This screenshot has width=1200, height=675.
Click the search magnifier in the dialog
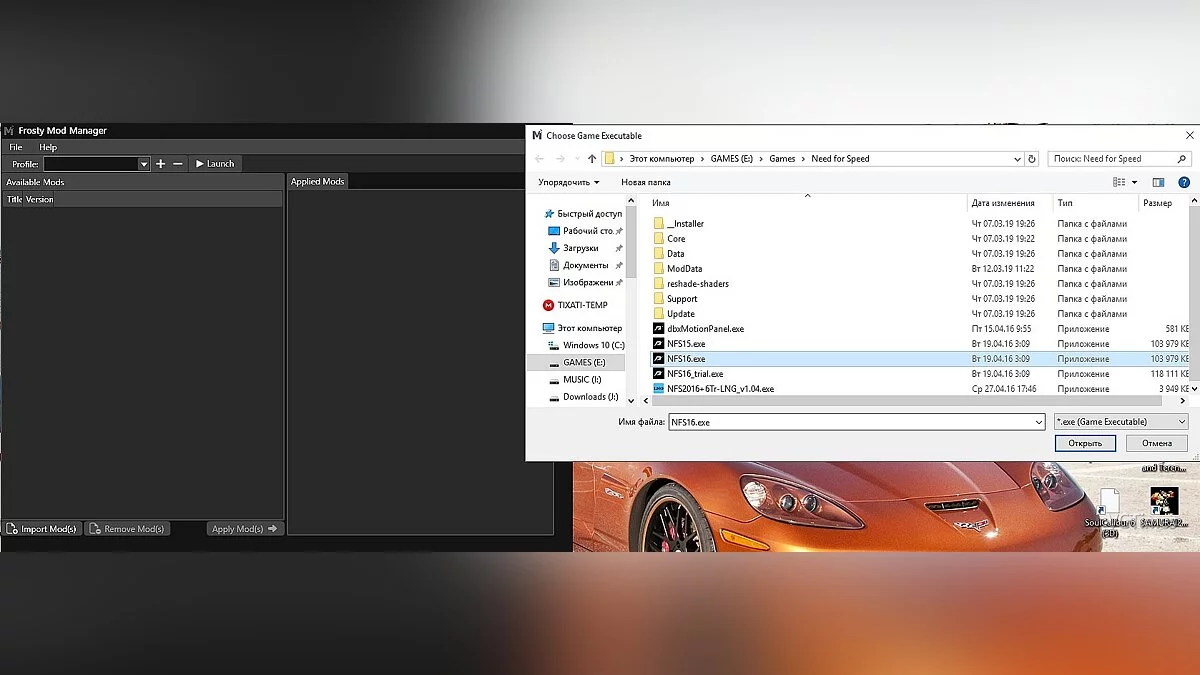pyautogui.click(x=1182, y=158)
